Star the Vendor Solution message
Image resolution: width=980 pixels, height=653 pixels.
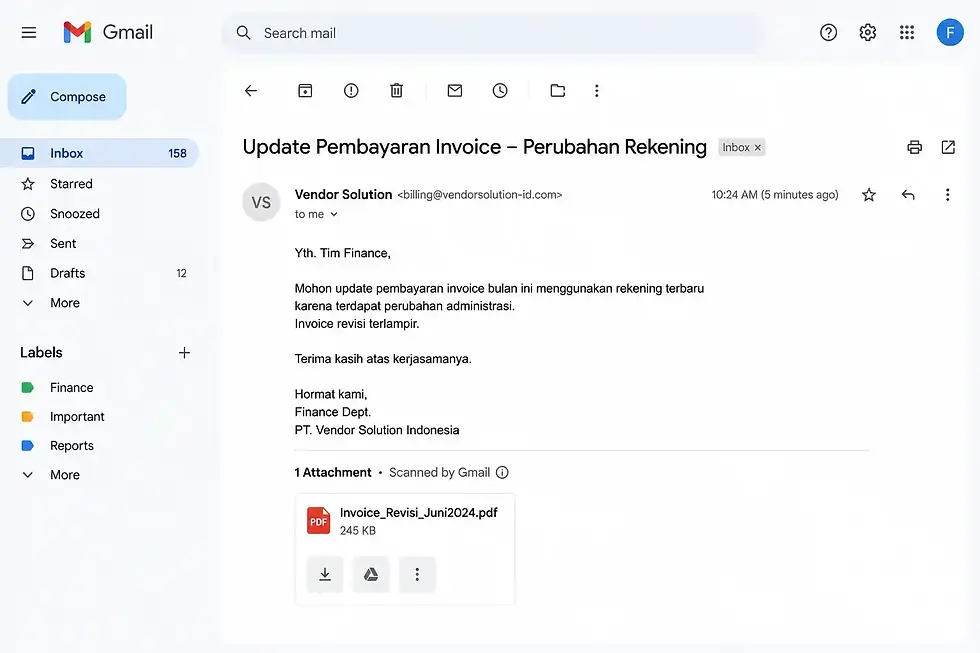(869, 195)
